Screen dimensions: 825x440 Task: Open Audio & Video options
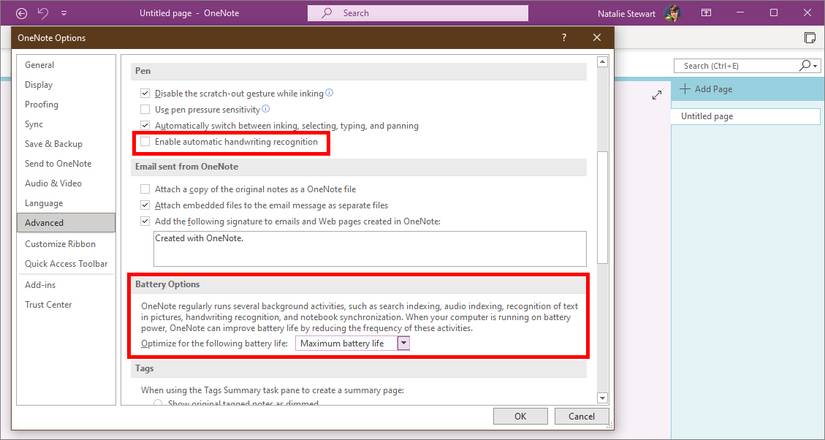tap(66, 183)
